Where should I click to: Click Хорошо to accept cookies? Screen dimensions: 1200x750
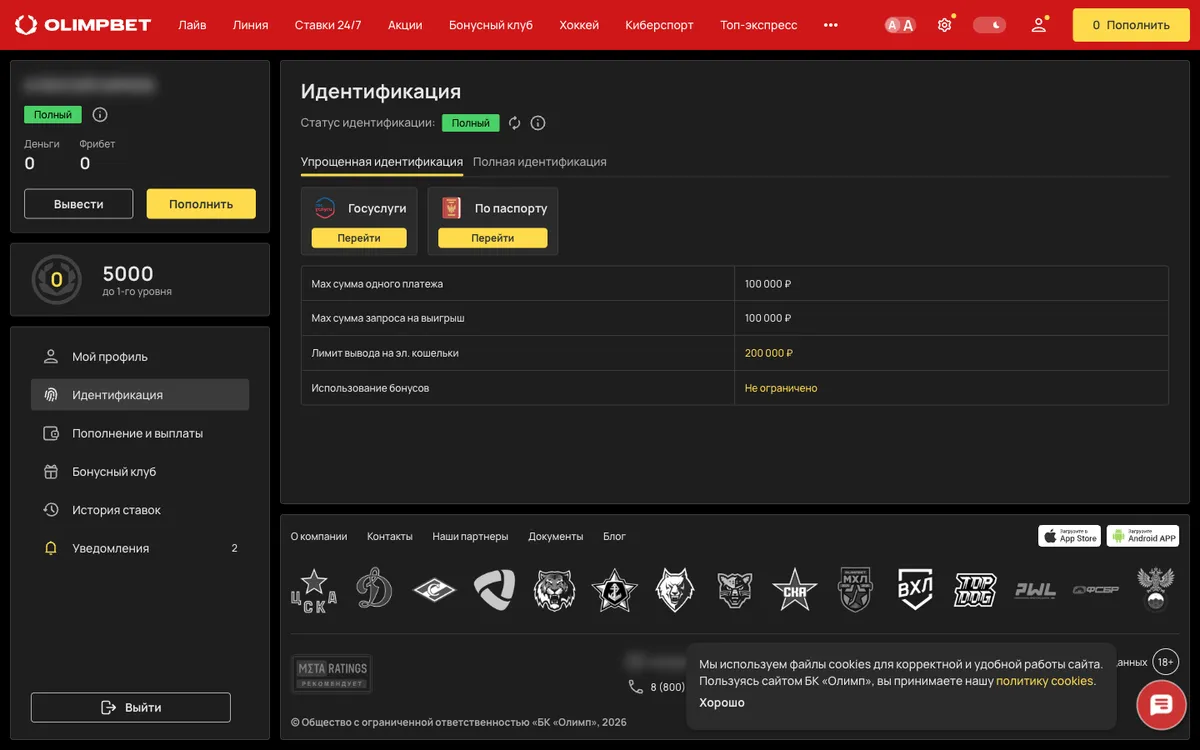pyautogui.click(x=722, y=703)
